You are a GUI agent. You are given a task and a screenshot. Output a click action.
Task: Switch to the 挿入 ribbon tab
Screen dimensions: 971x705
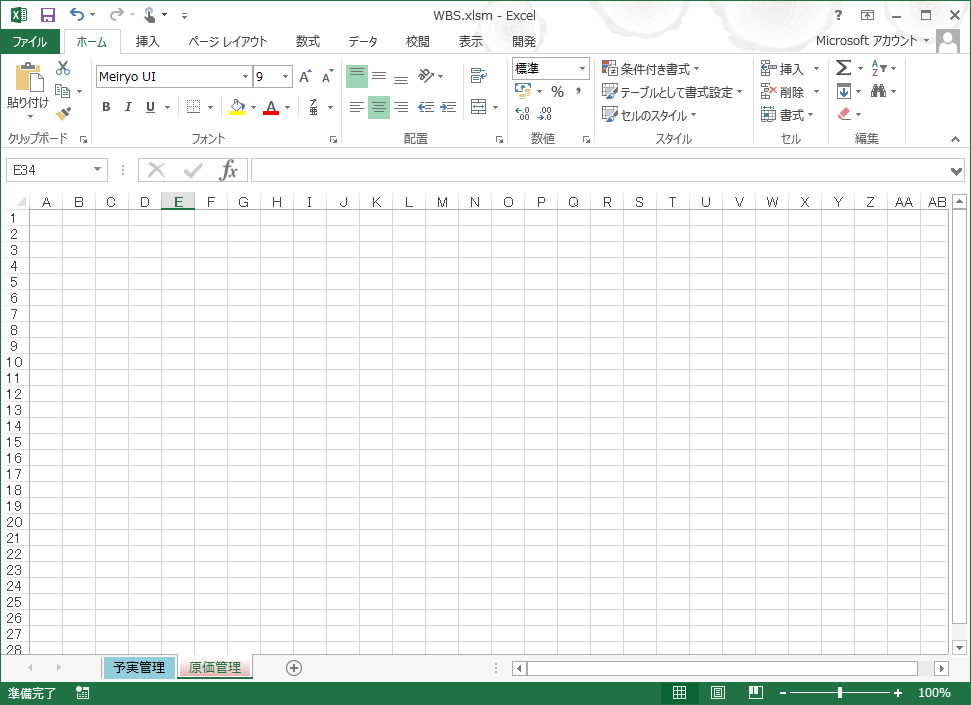tap(147, 42)
